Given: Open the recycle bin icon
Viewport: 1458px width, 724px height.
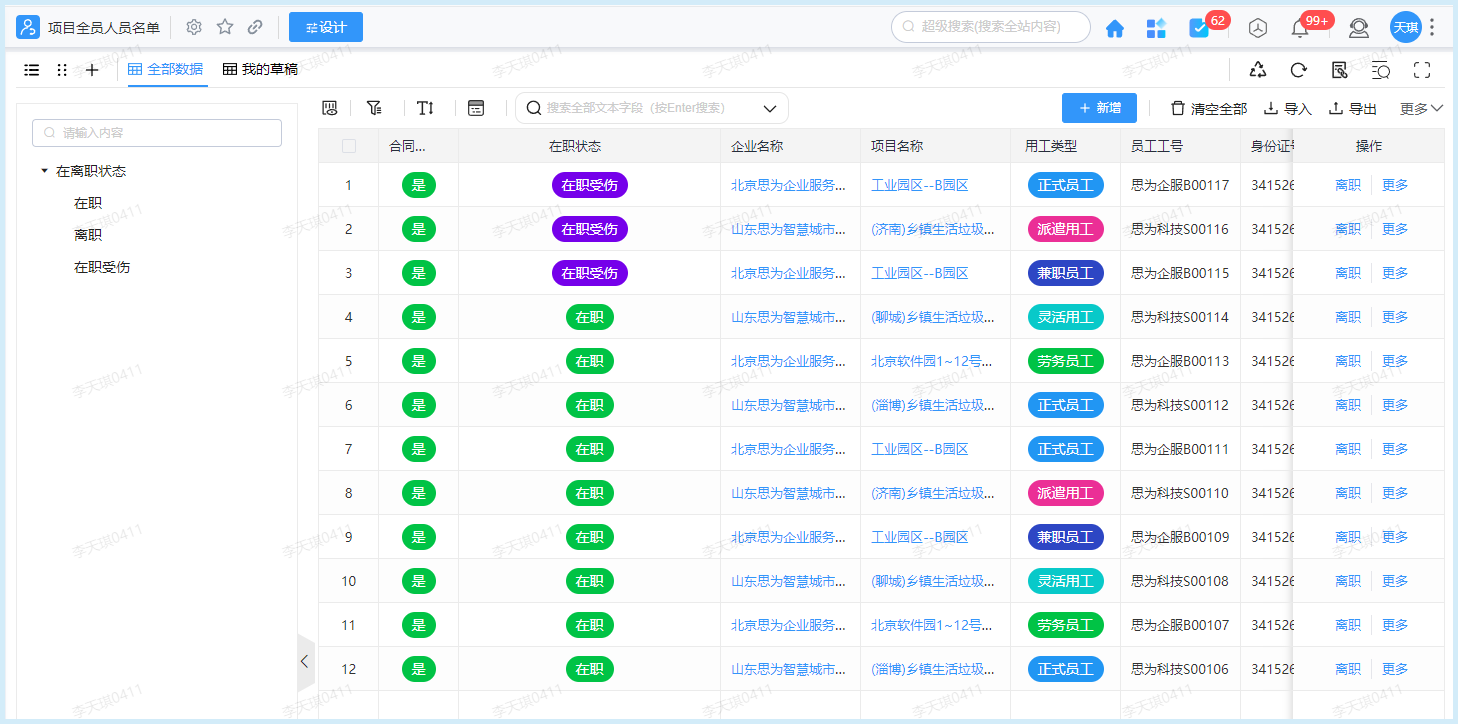Looking at the screenshot, I should (1257, 70).
